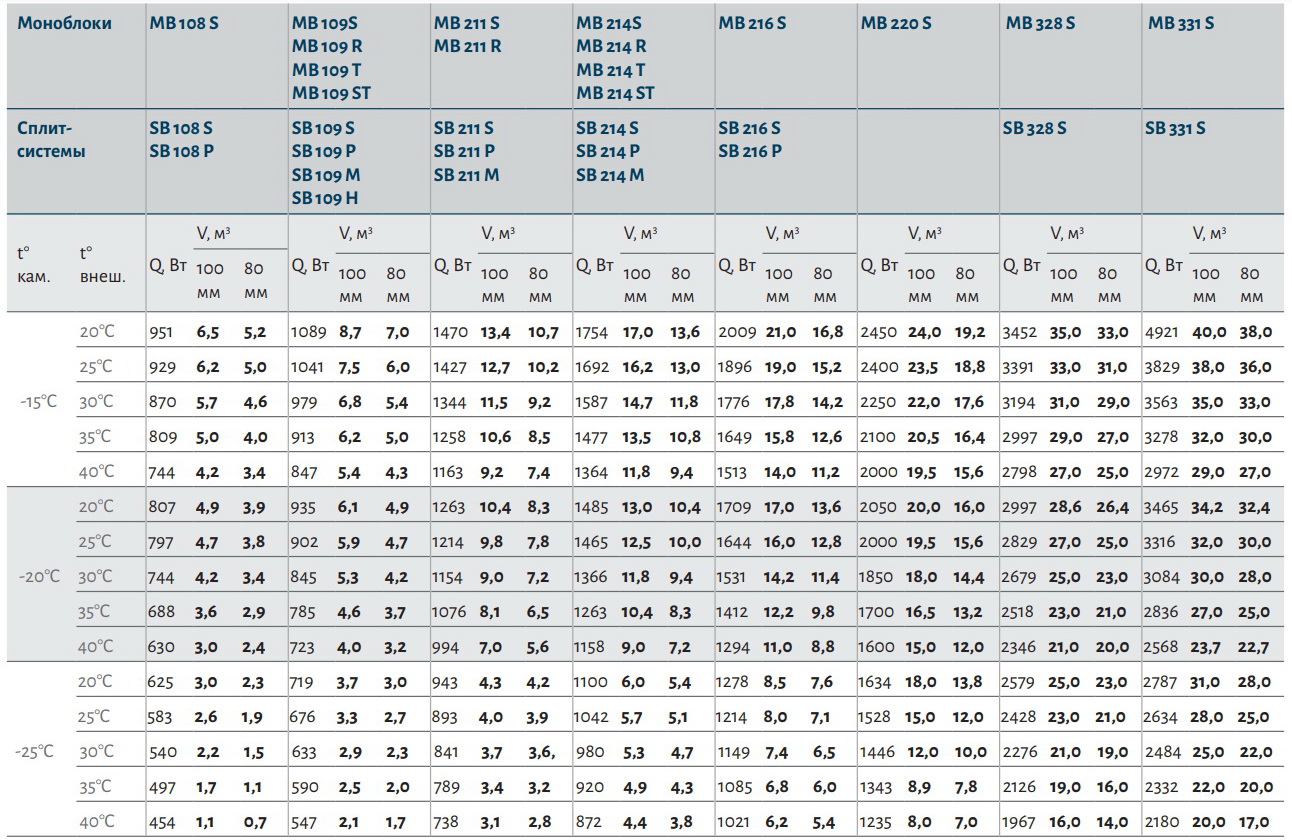Click the cell with Q value 2180
The image size is (1292, 840).
pos(1163,822)
